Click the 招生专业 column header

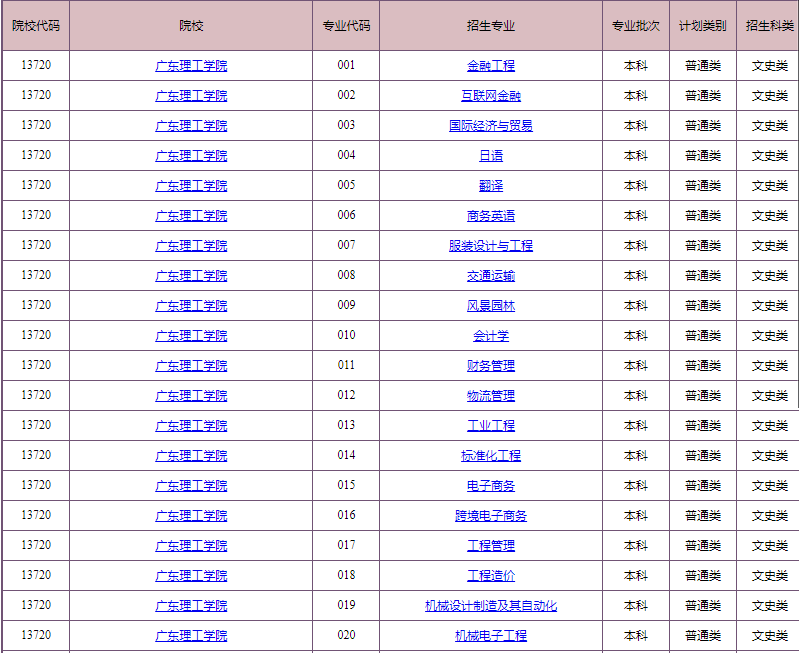coord(491,25)
